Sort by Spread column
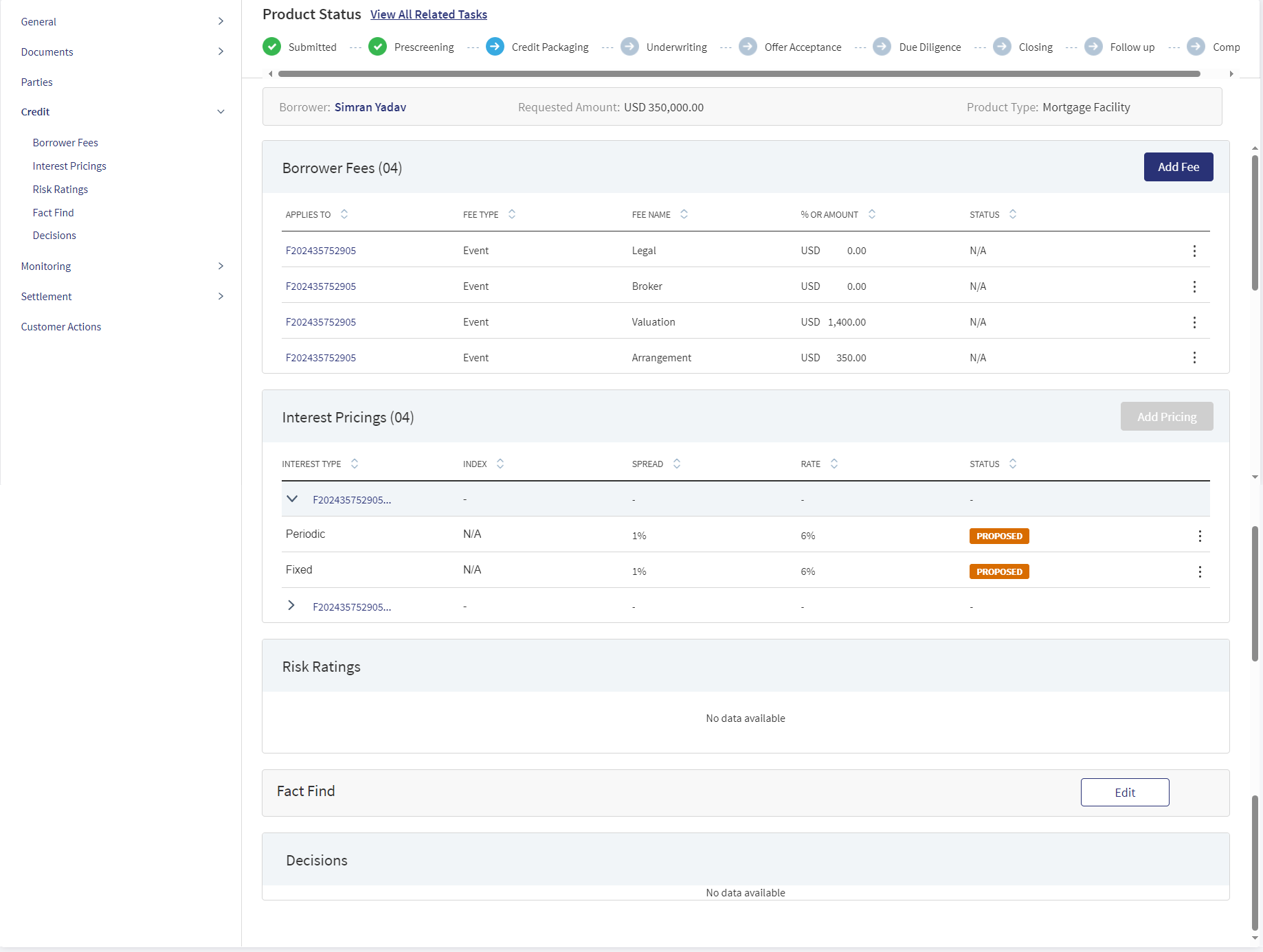 pos(677,464)
